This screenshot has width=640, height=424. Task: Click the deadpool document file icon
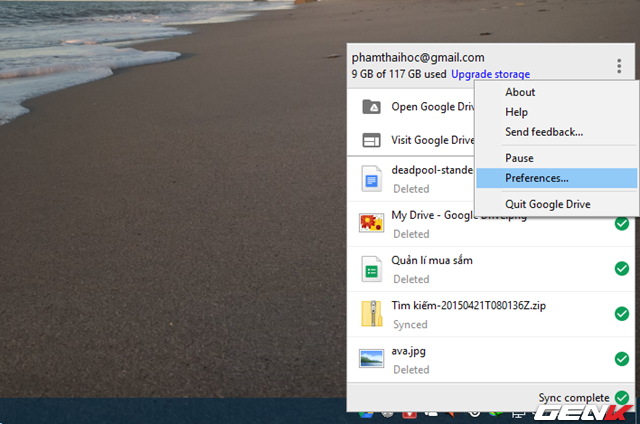point(371,179)
